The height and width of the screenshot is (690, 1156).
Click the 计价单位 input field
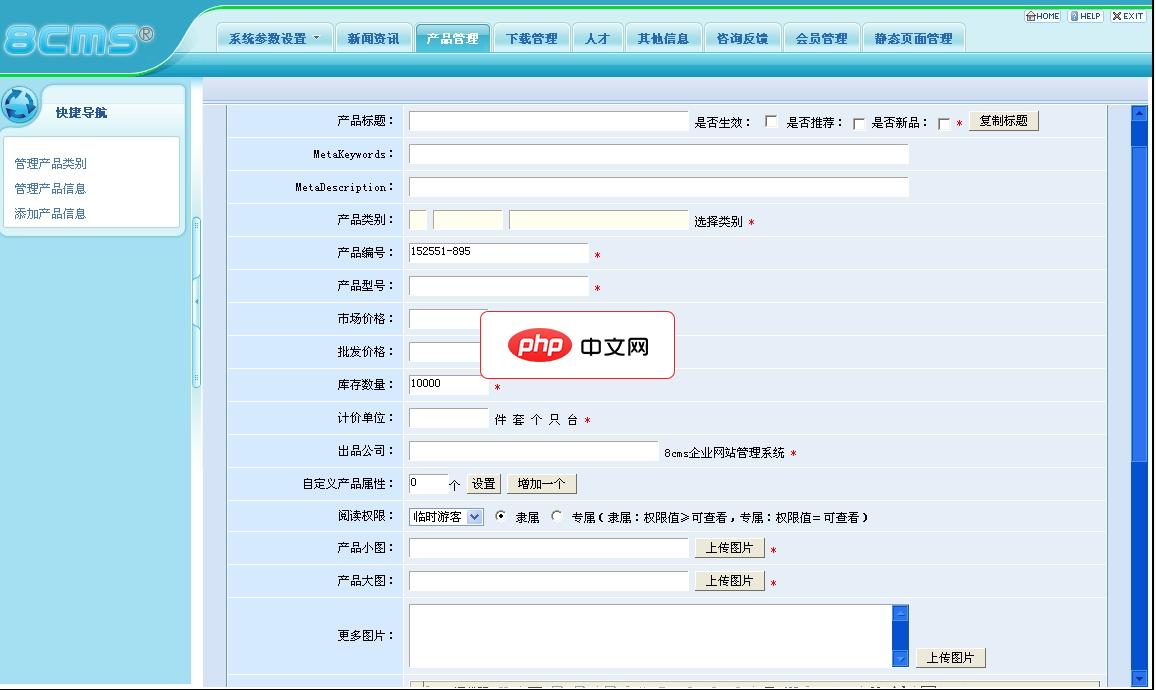[448, 418]
